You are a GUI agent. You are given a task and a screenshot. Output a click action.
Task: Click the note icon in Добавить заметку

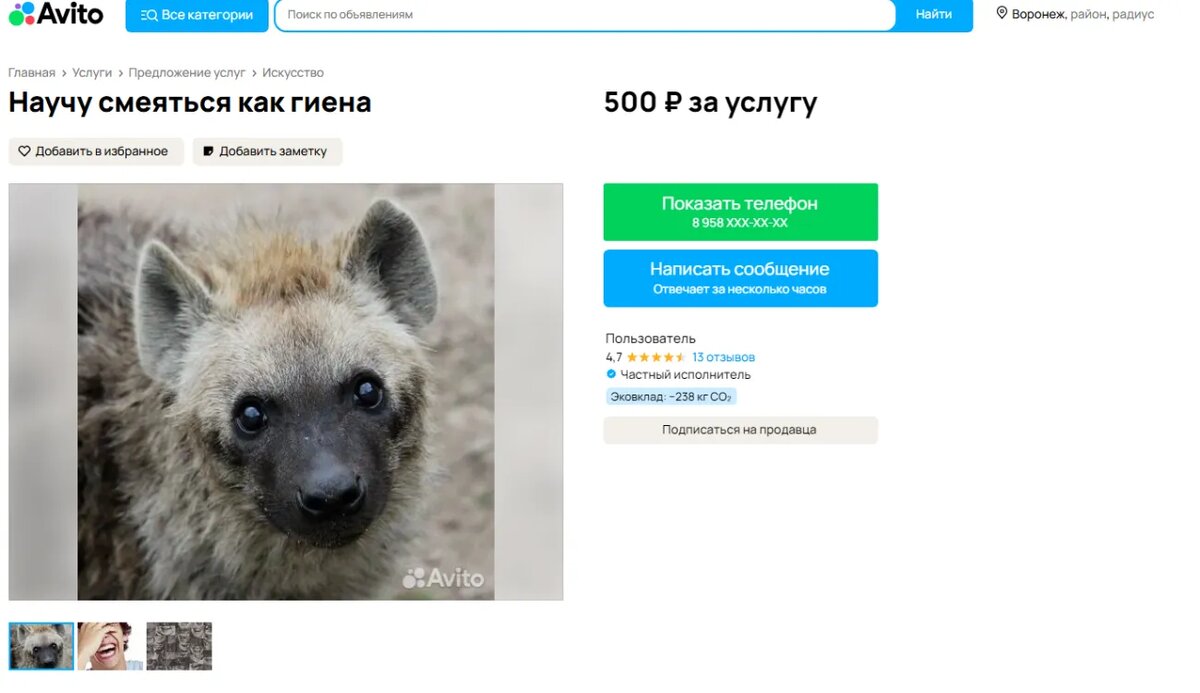(208, 151)
